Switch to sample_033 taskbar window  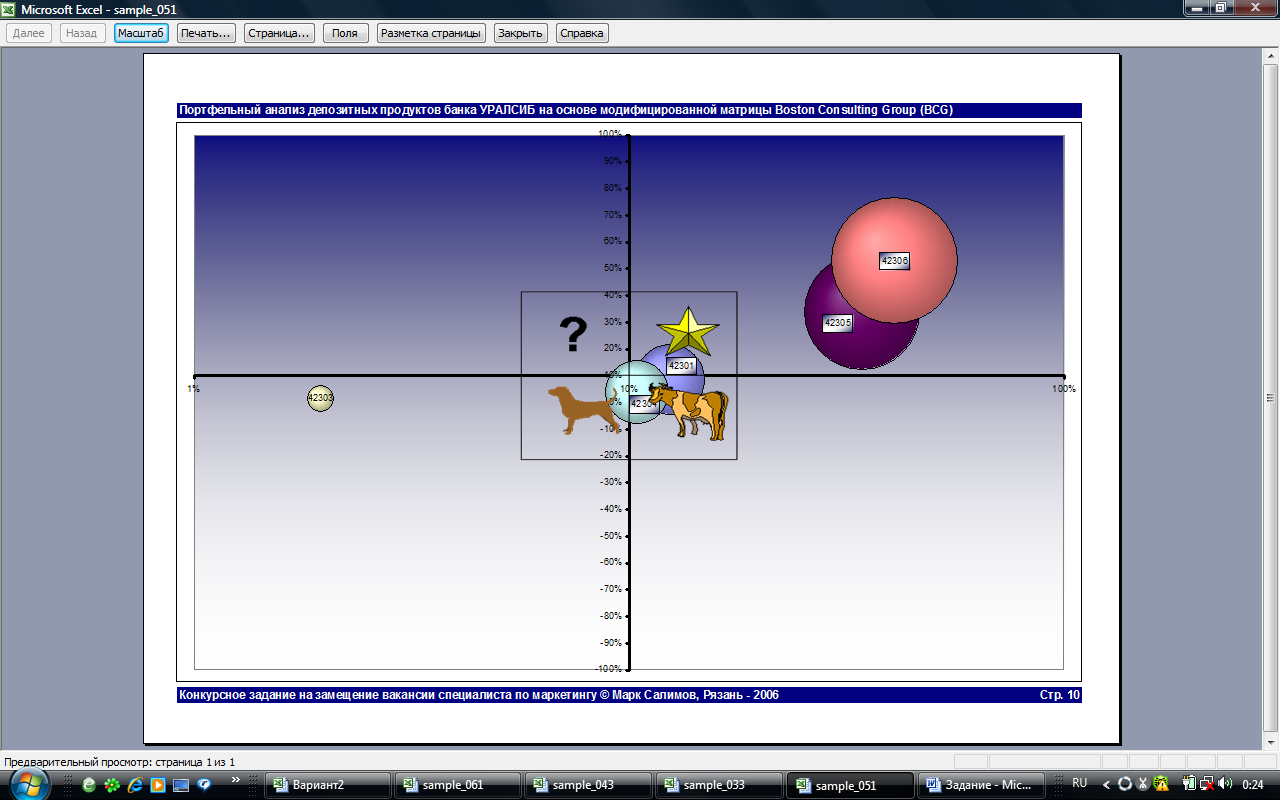(718, 785)
